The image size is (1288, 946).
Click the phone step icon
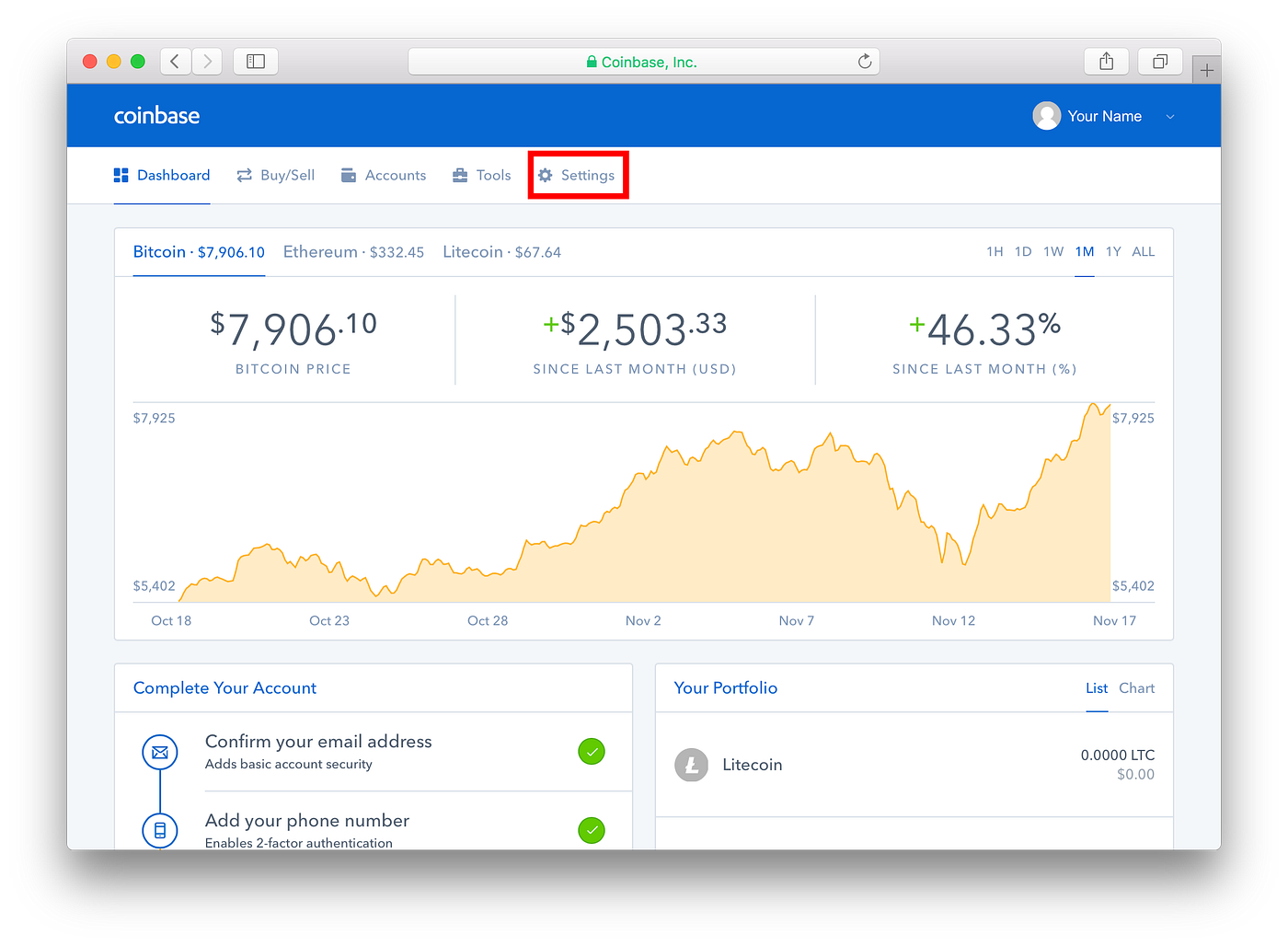(160, 831)
